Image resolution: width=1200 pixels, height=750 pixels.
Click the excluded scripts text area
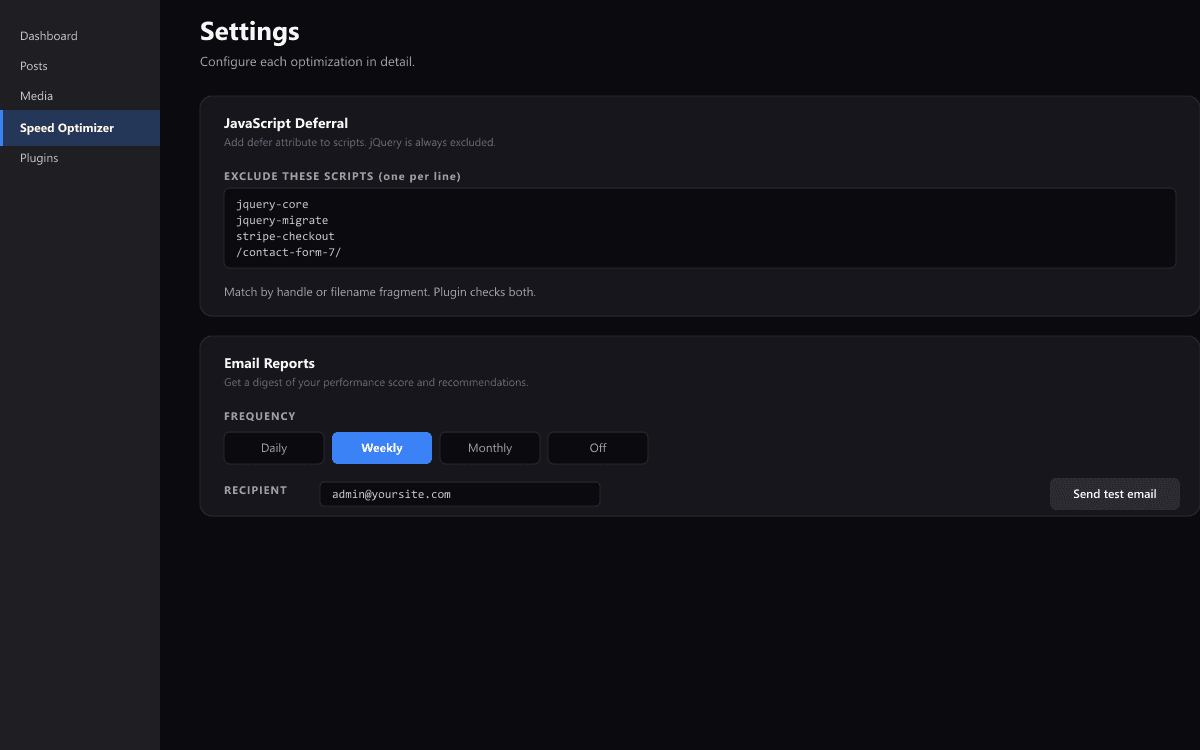point(700,228)
